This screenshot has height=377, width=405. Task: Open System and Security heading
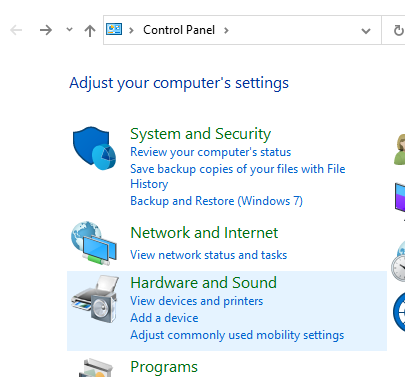coord(200,134)
